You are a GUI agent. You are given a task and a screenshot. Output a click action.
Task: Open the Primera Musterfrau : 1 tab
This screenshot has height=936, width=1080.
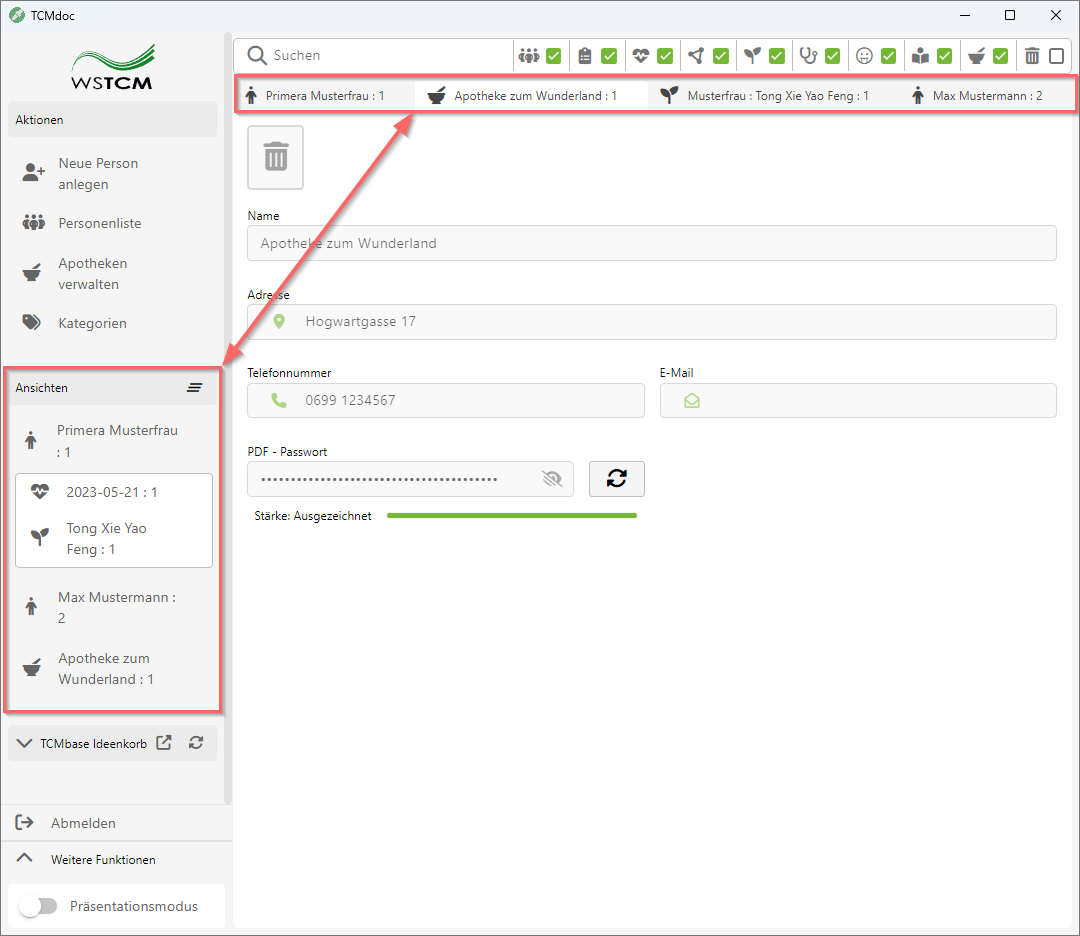pos(315,96)
